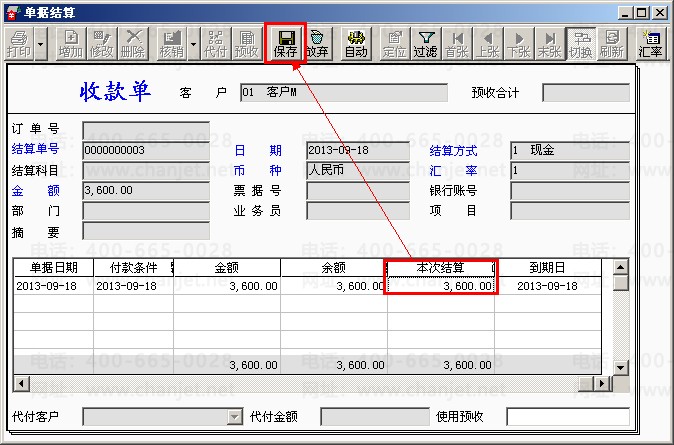Click the 预收 toolbar icon
Image resolution: width=674 pixels, height=445 pixels.
(247, 44)
